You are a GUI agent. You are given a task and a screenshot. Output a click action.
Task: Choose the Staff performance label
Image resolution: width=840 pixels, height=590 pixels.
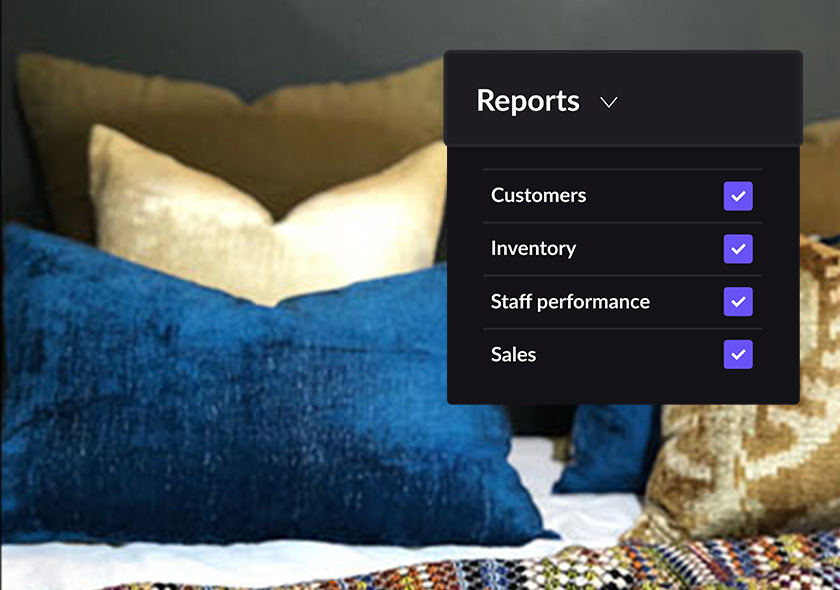[570, 302]
